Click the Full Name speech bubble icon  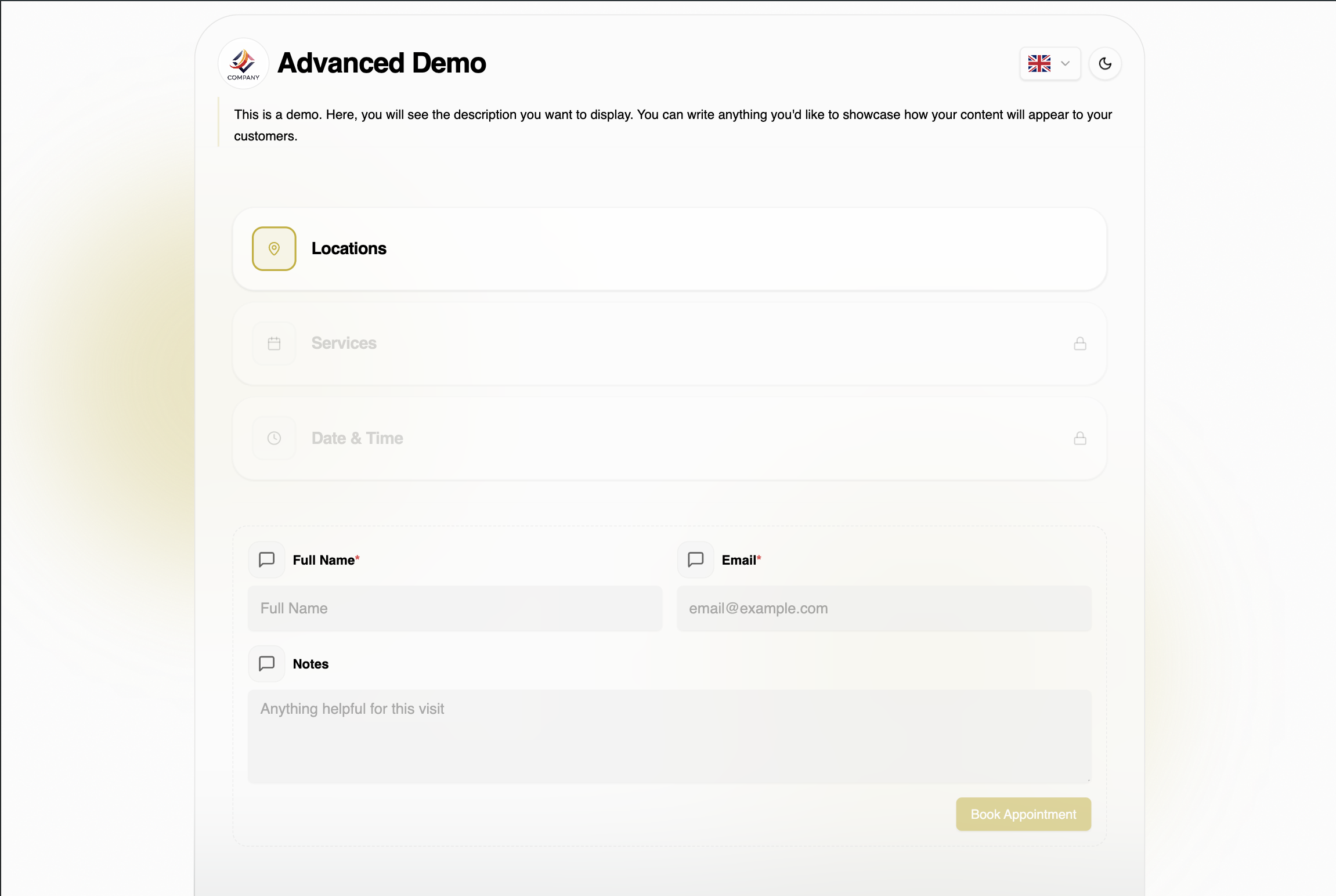tap(266, 559)
